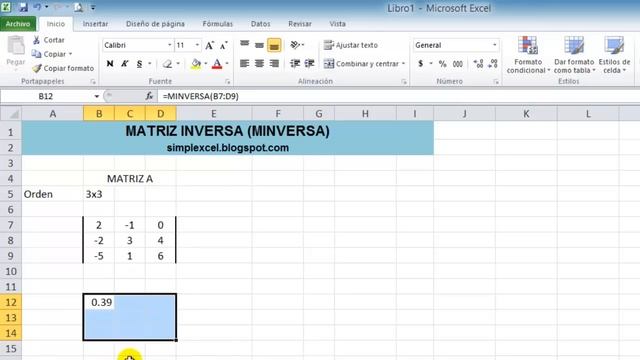Click the insert function fx button
Screen dimensions: 640x360
click(x=149, y=96)
